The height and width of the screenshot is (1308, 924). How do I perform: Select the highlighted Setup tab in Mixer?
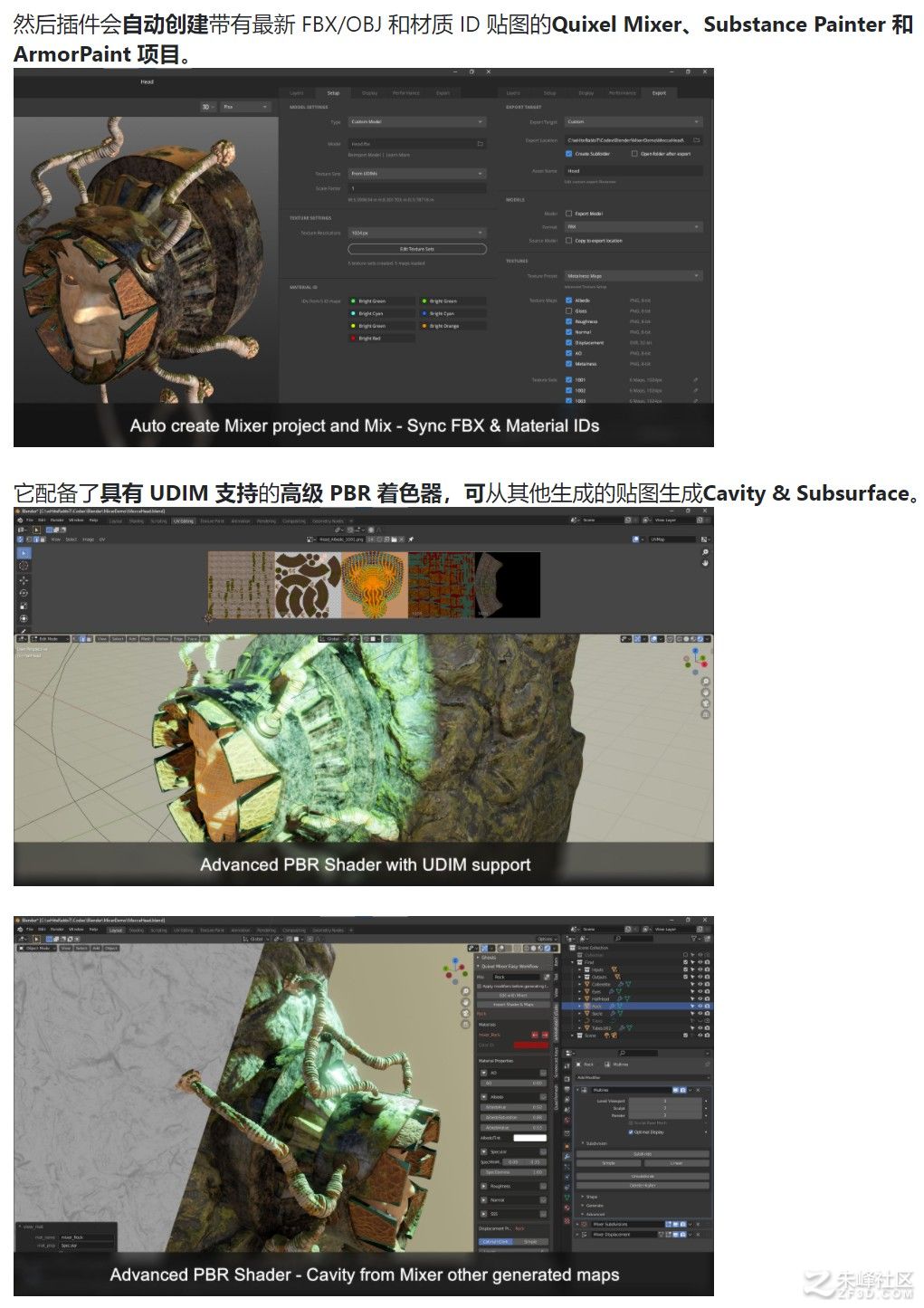[333, 92]
